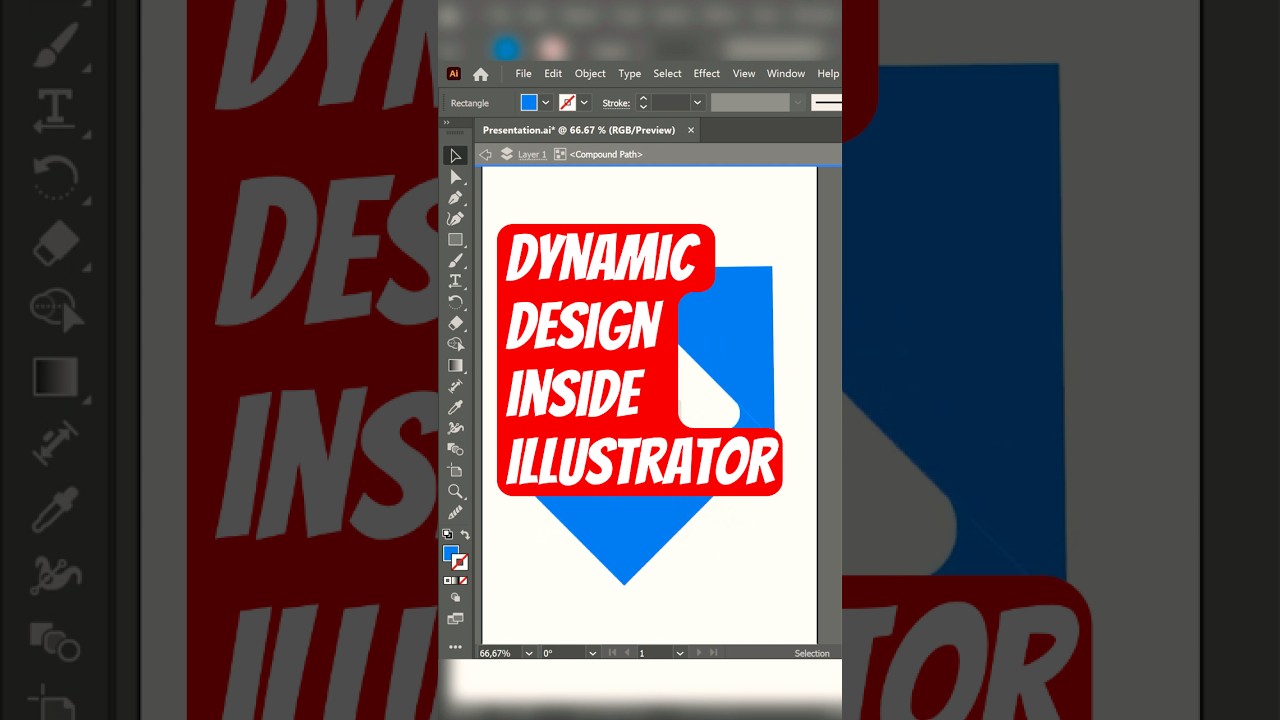Screen dimensions: 1280x720
Task: Set the toolbar color mode to Gradient
Action: point(455,580)
